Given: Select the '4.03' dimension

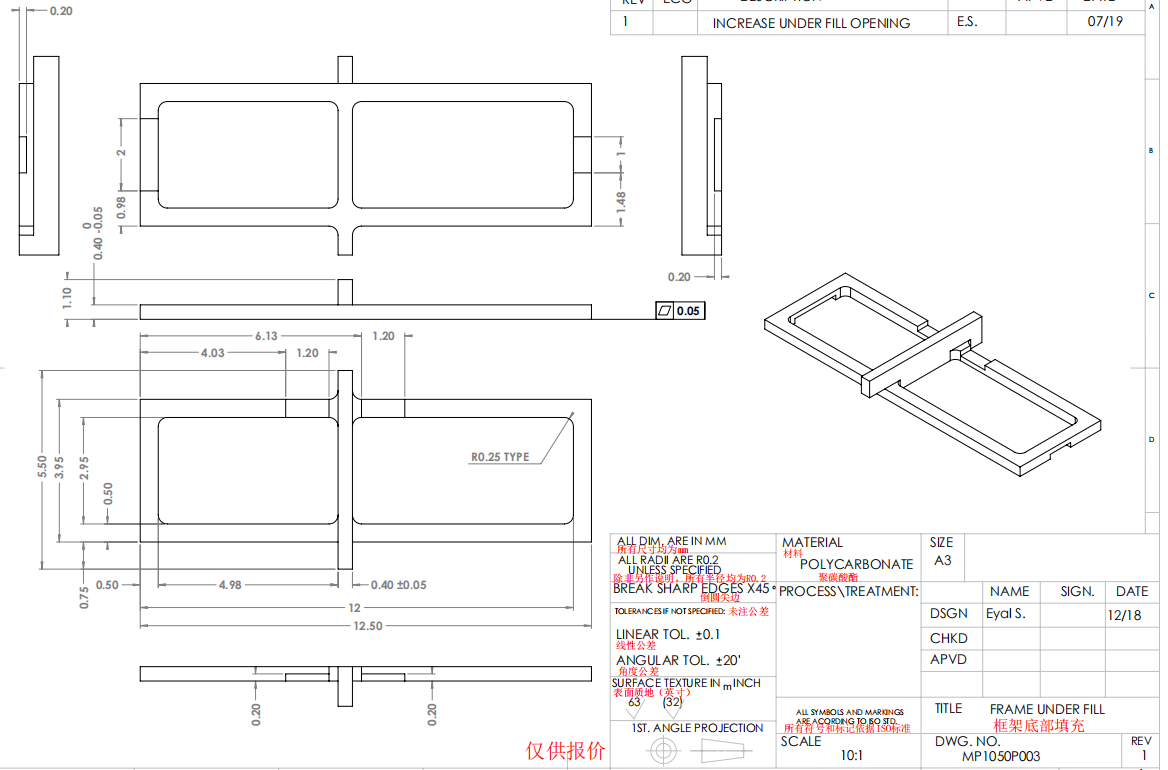Looking at the screenshot, I should tap(212, 353).
